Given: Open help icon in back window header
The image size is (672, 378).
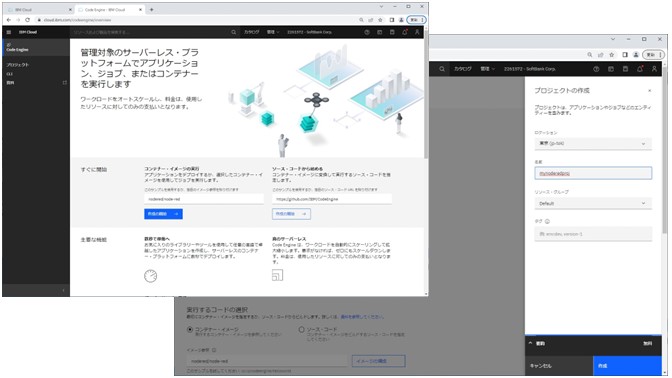Looking at the screenshot, I should pyautogui.click(x=596, y=69).
